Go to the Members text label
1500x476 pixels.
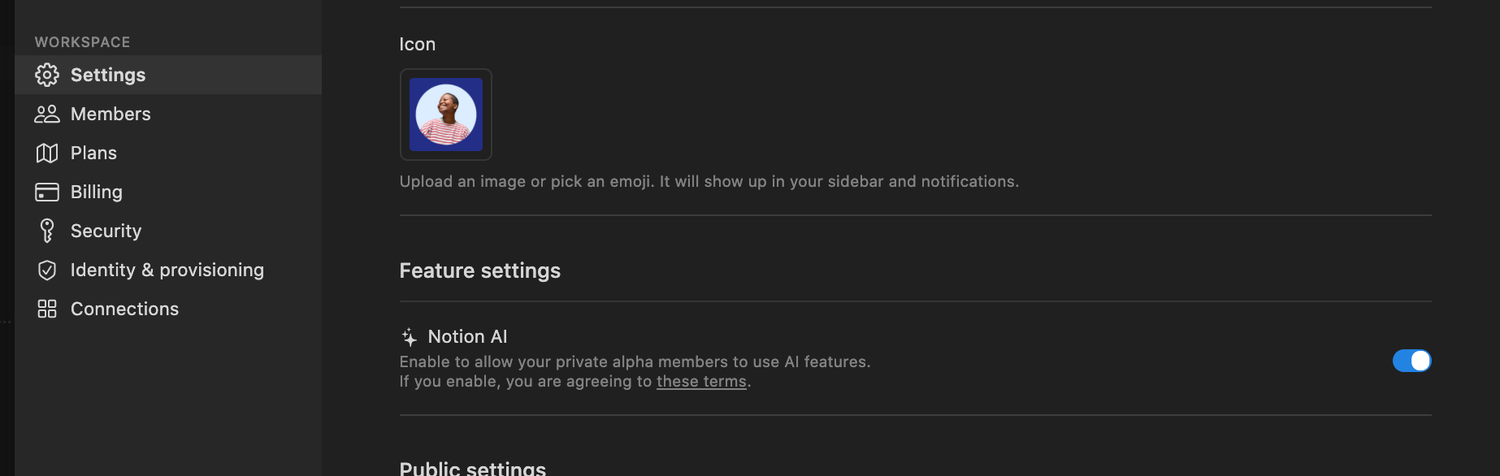pos(111,114)
